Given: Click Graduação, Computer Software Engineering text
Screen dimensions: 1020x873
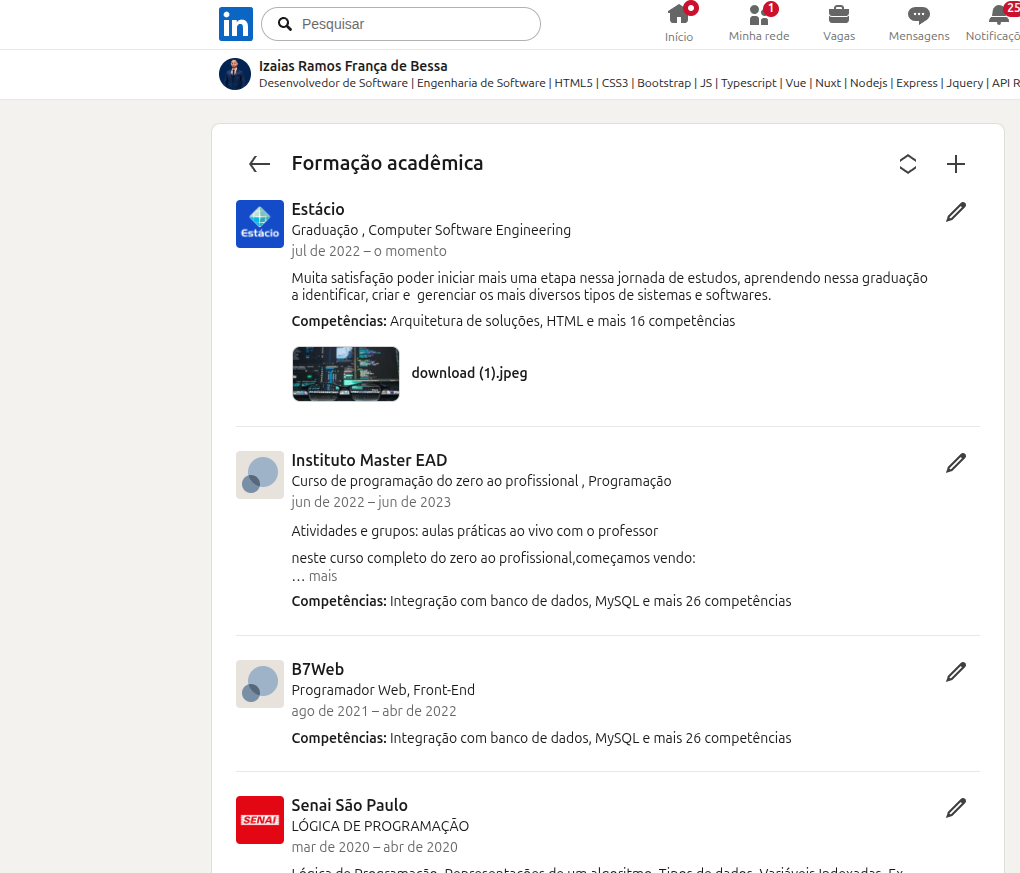Looking at the screenshot, I should point(431,230).
